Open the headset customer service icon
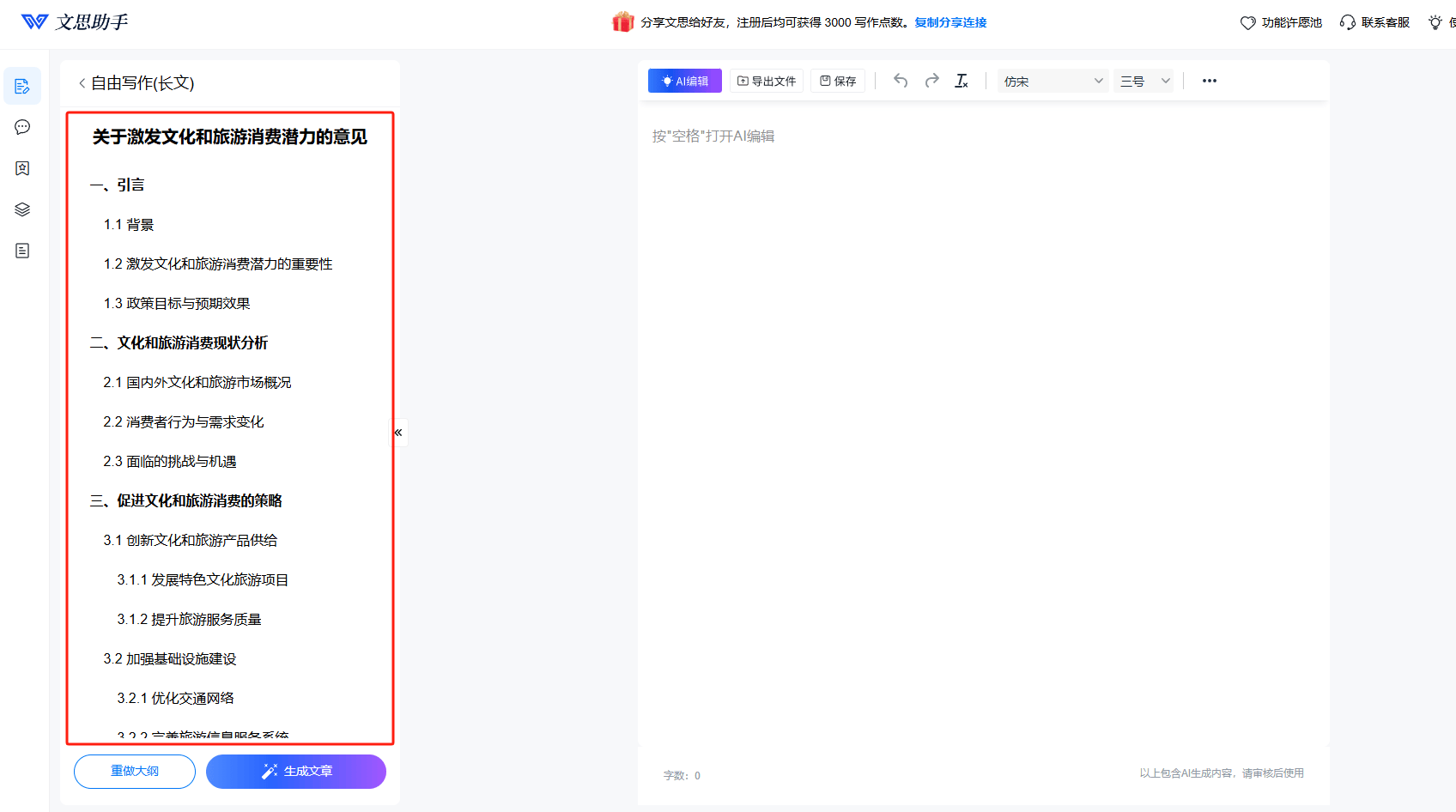The height and width of the screenshot is (812, 1456). tap(1347, 21)
